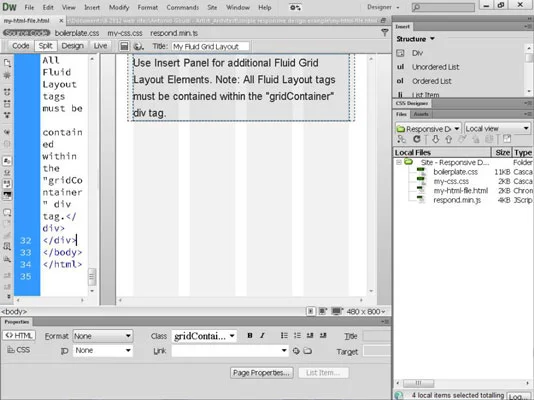Click Indent icon in Properties panel

[x=323, y=336]
